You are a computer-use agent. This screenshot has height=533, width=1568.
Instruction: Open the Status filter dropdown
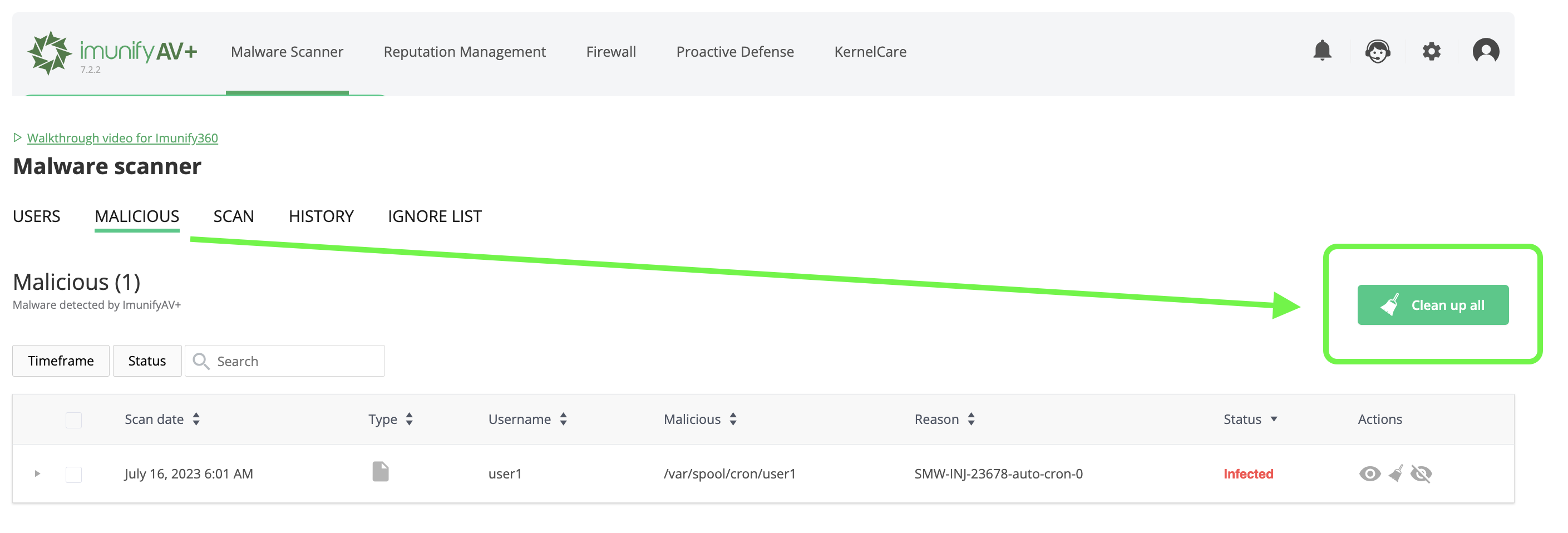click(x=147, y=361)
